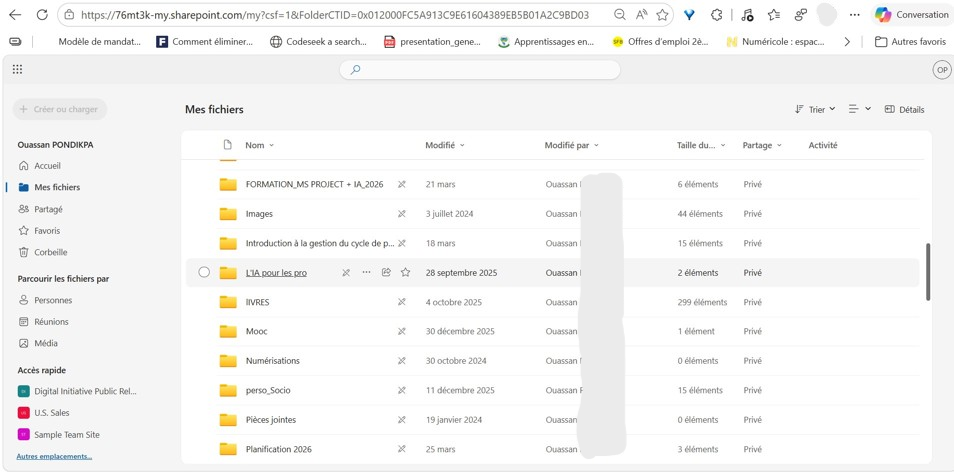
Task: Open Taille du fichier column dropdown
Action: pos(701,145)
